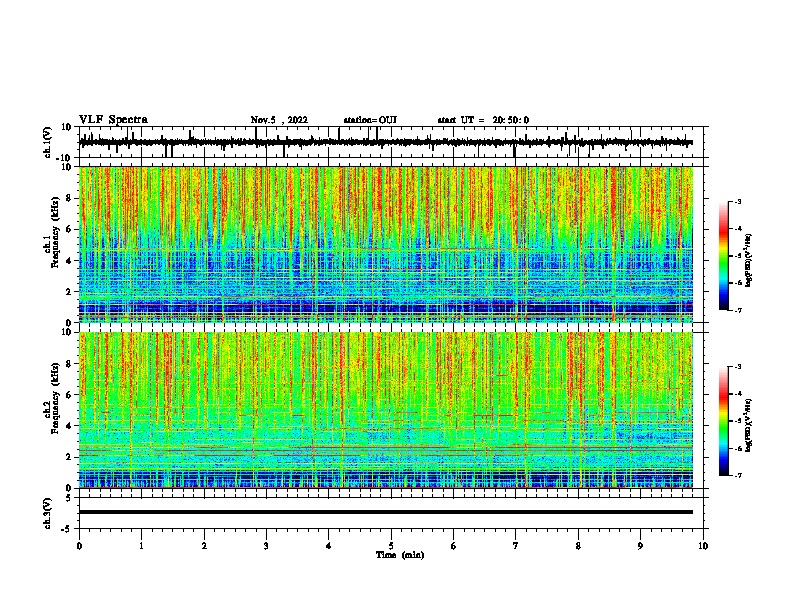Click the time axis tick label '8'
This screenshot has width=792, height=612.
point(578,546)
